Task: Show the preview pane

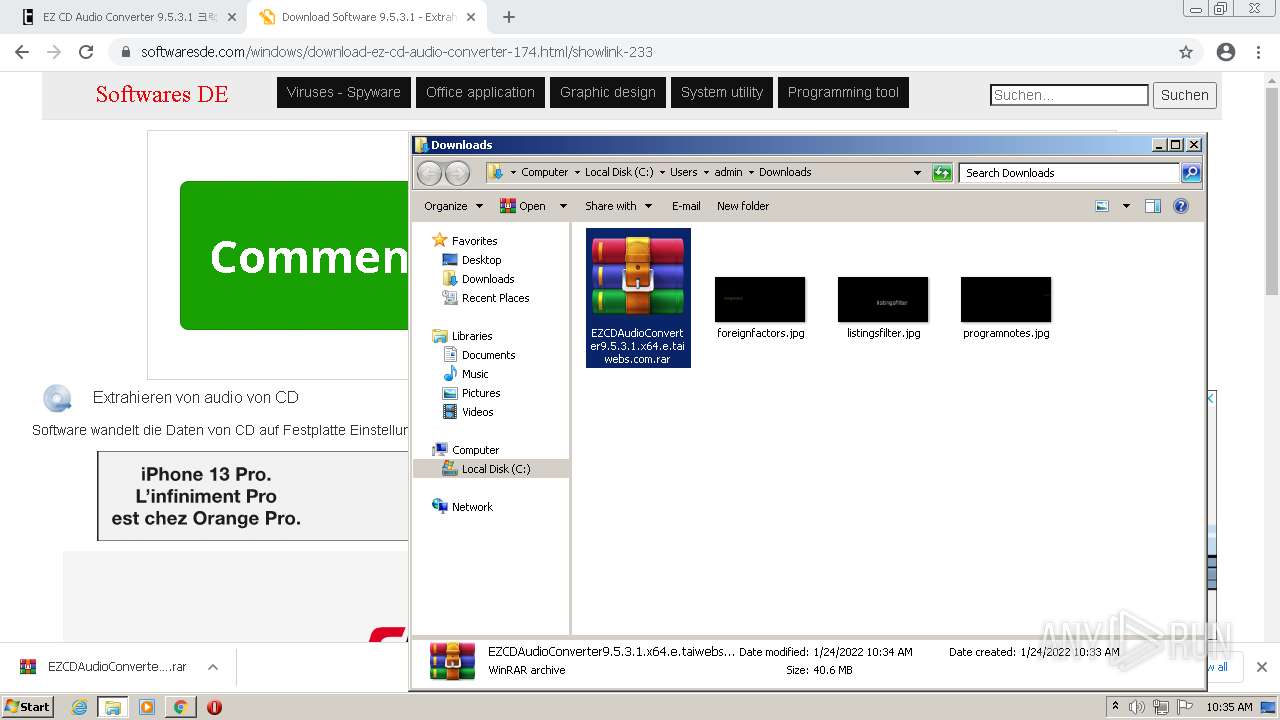Action: [x=1152, y=206]
